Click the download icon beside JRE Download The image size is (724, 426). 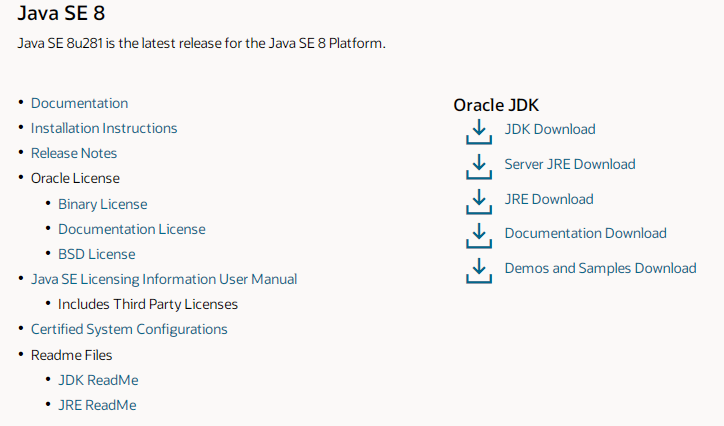tap(479, 202)
